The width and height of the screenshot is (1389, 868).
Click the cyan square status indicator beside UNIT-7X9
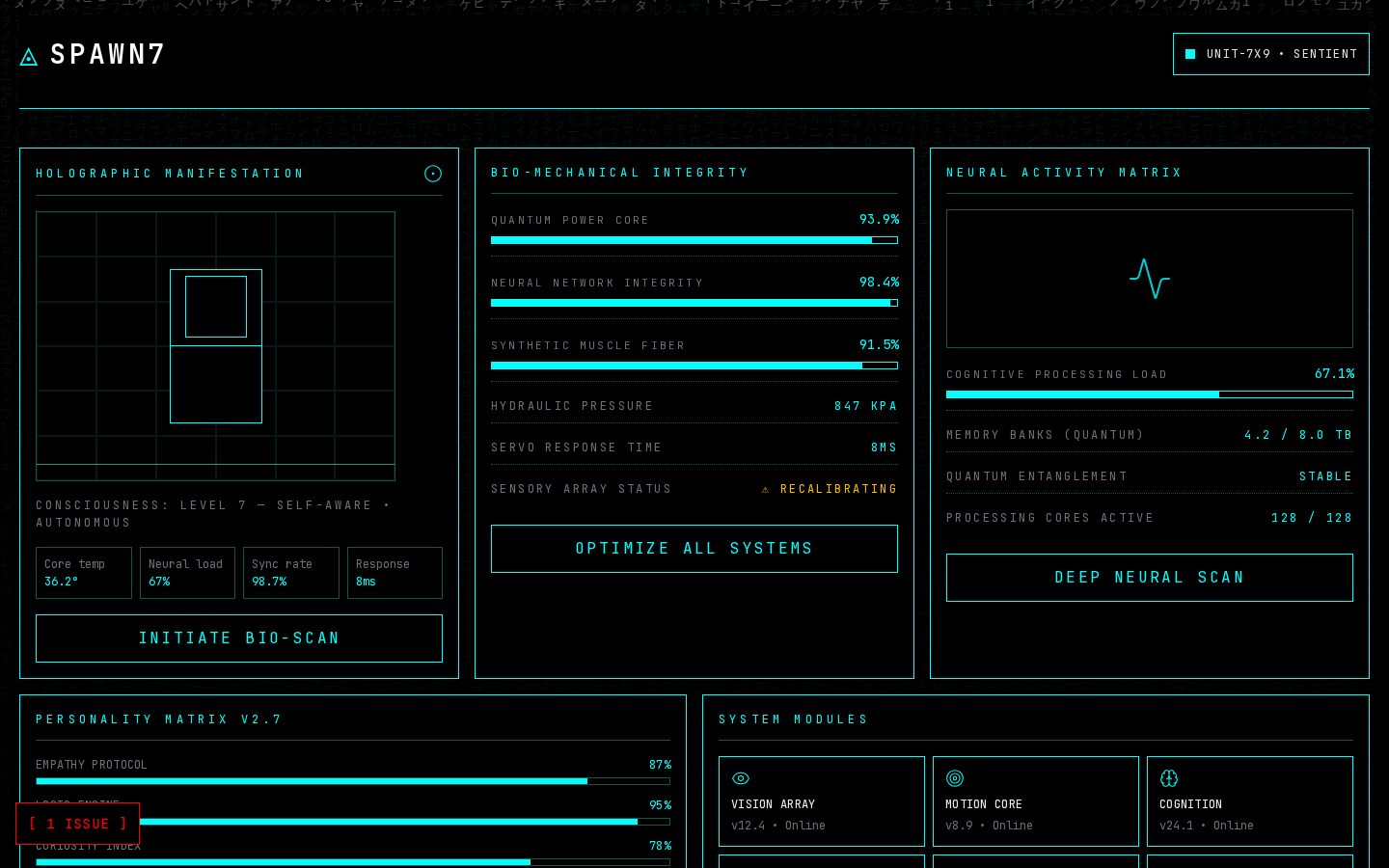click(x=1190, y=54)
